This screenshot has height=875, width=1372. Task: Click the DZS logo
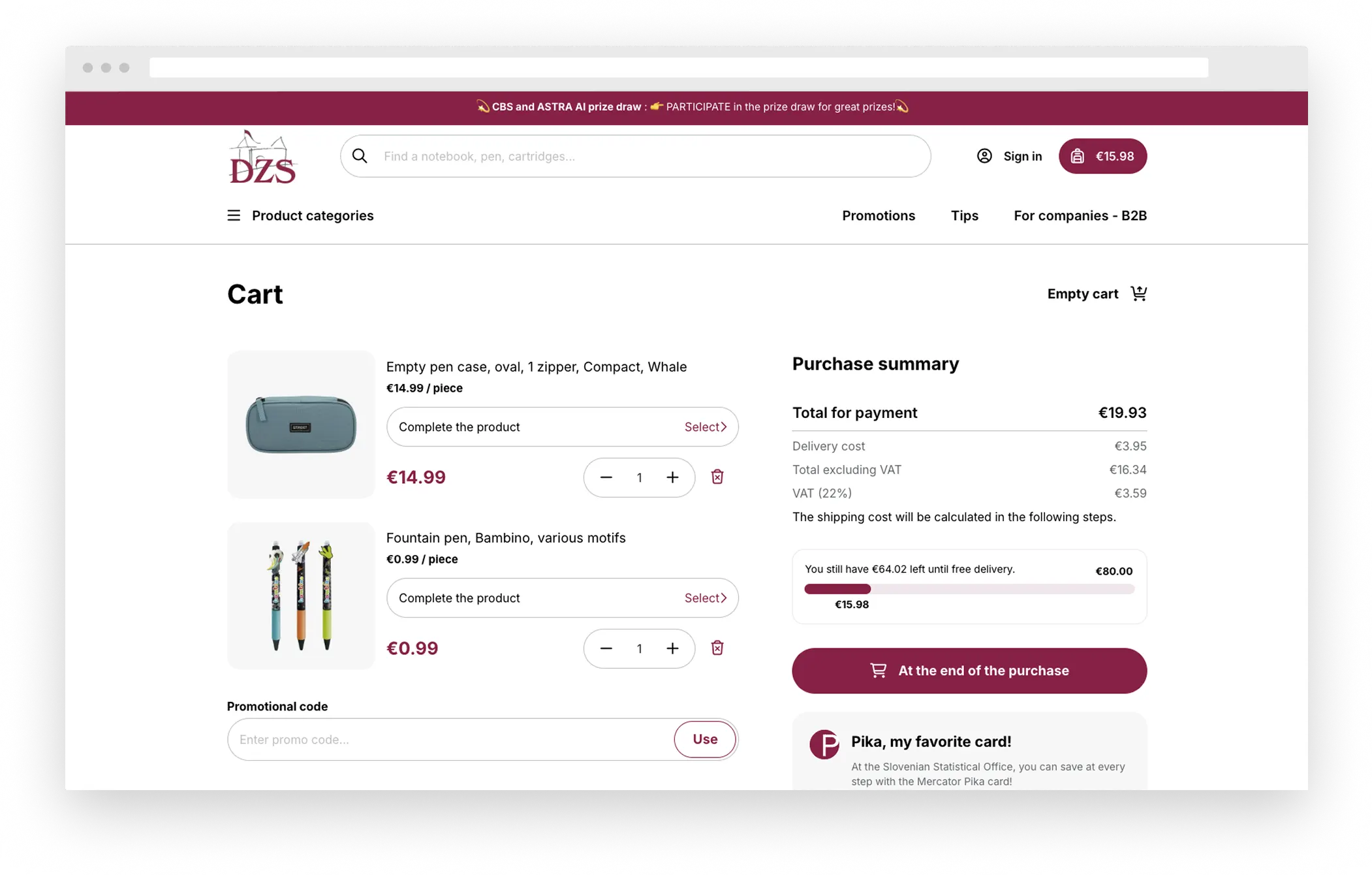[262, 157]
